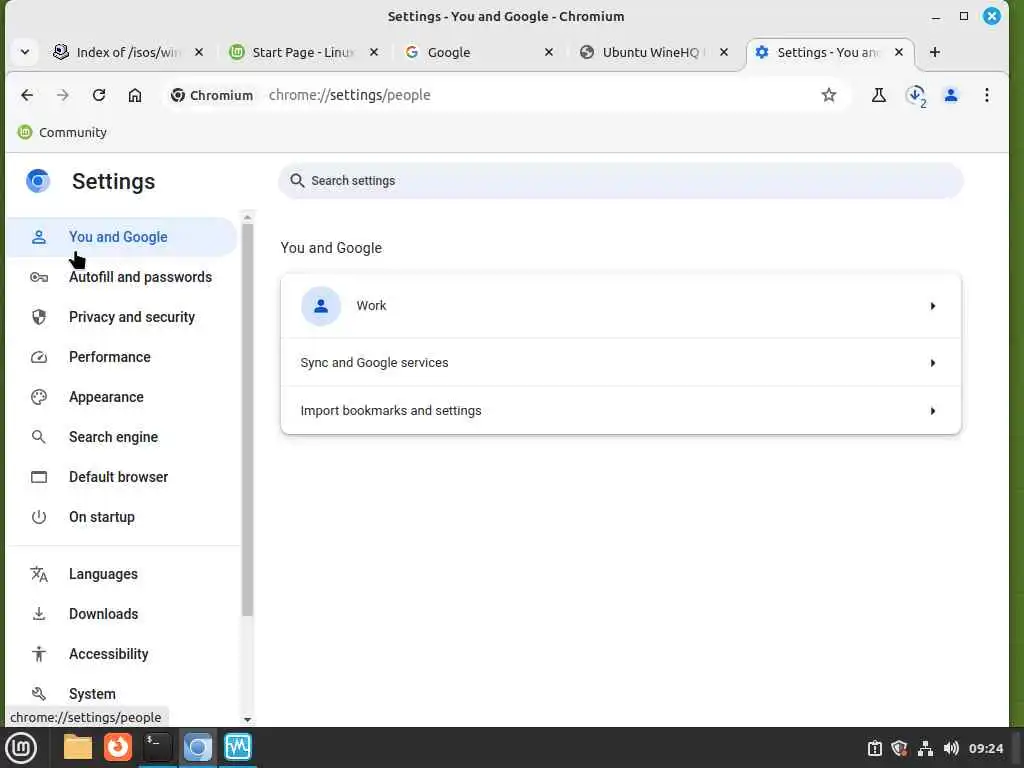The image size is (1024, 768).
Task: Click the power icon beside On startup
Action: (39, 517)
